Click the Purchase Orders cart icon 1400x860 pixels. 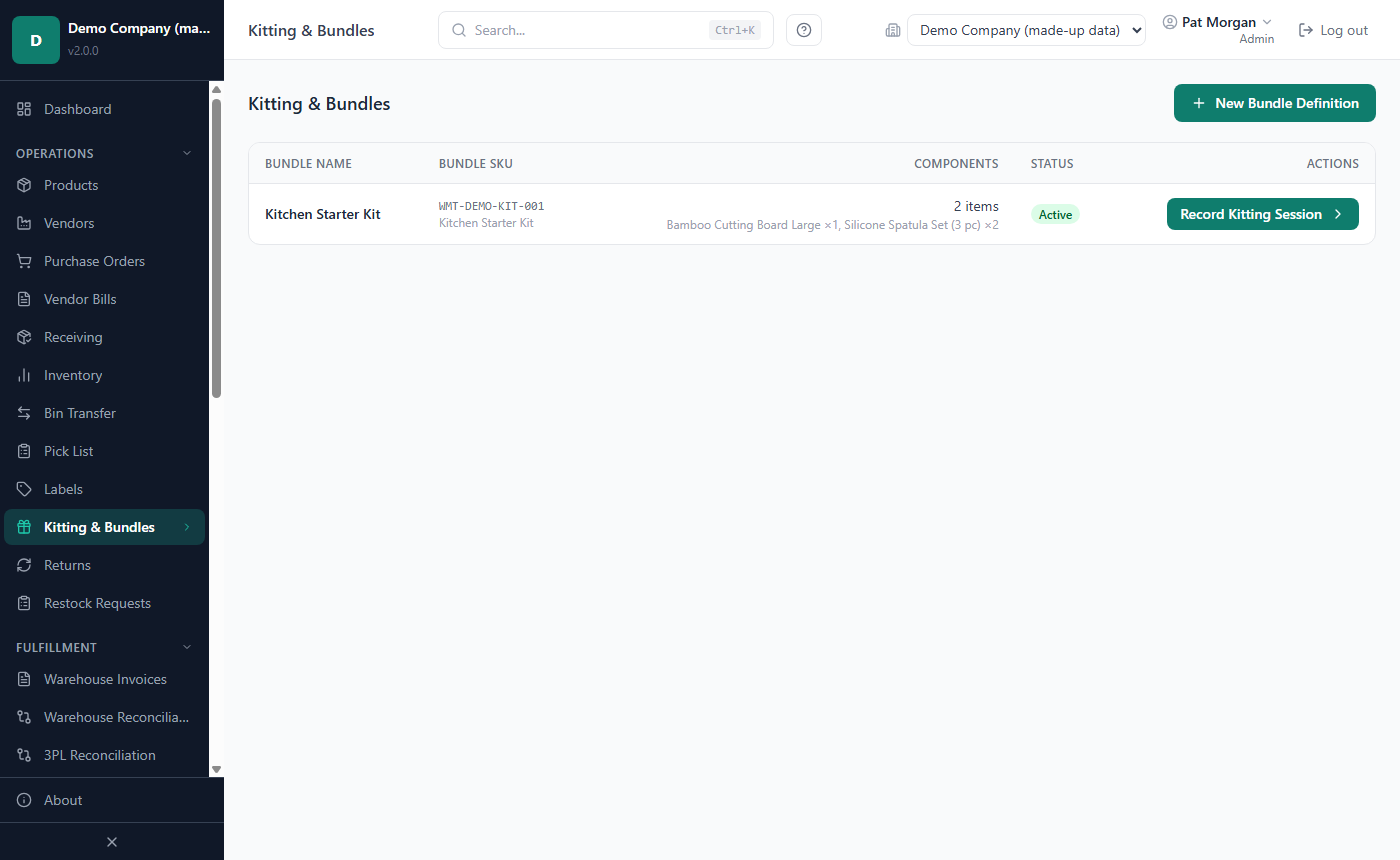click(24, 261)
